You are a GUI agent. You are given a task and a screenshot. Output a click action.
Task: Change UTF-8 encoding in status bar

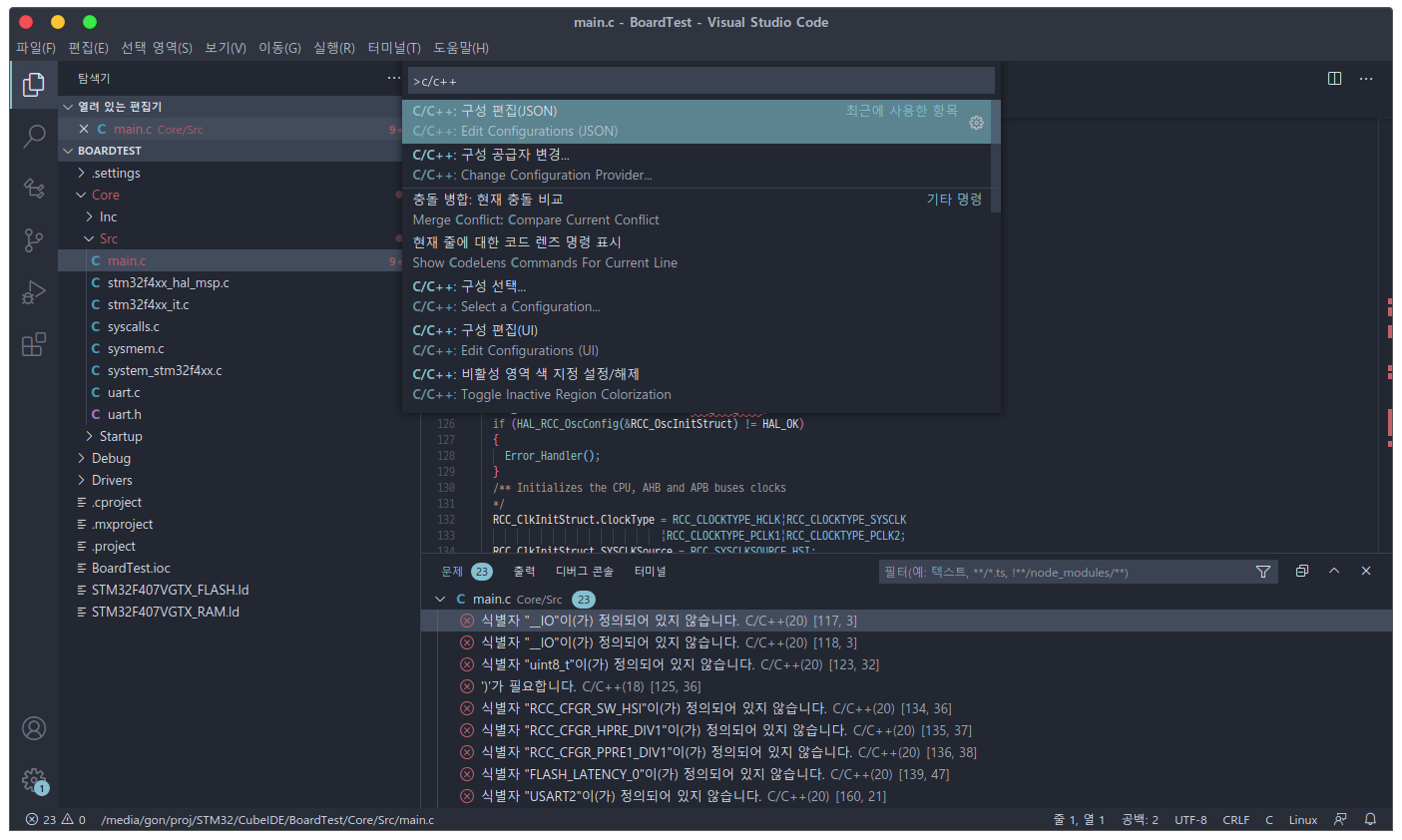1190,819
